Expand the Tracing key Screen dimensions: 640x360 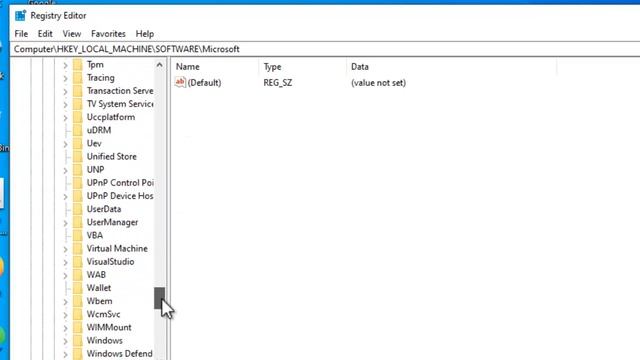pos(65,78)
